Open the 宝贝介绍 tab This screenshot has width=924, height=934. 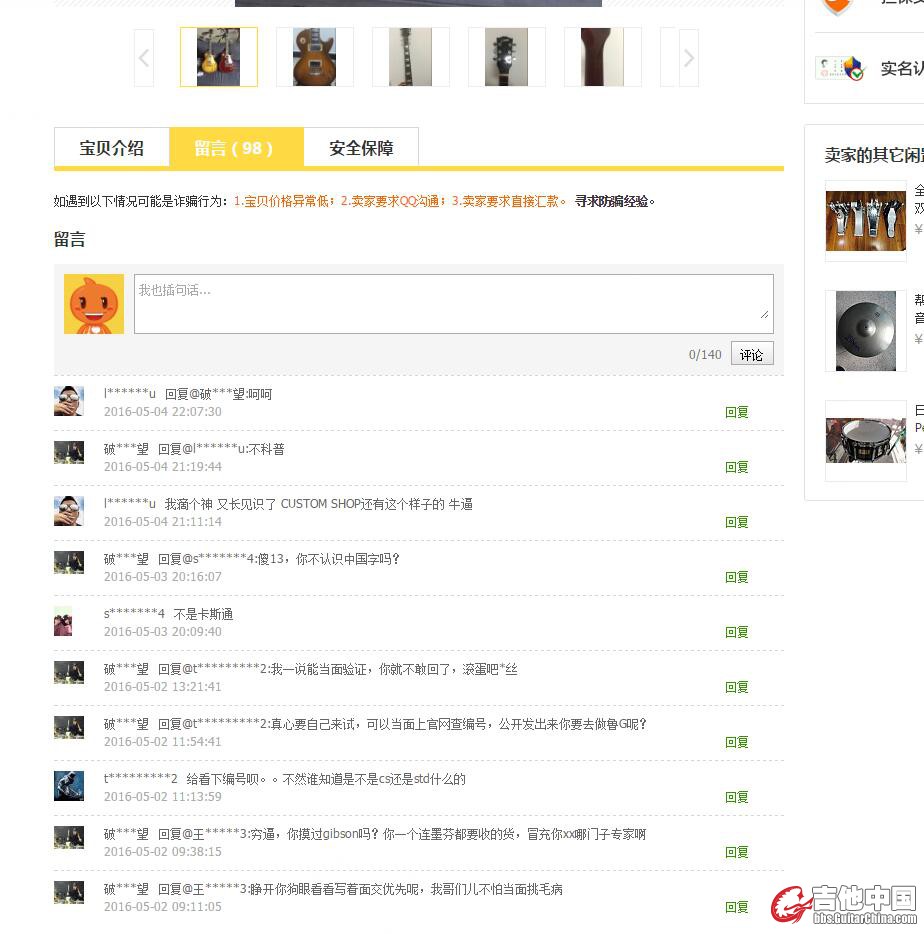pyautogui.click(x=111, y=148)
